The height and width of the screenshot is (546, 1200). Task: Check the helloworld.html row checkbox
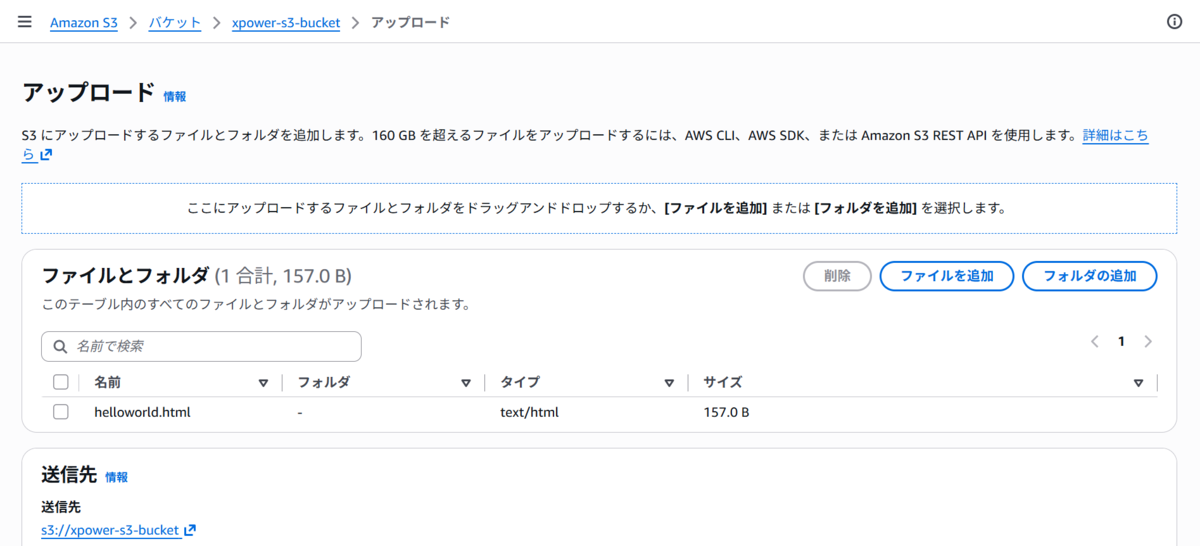point(61,412)
